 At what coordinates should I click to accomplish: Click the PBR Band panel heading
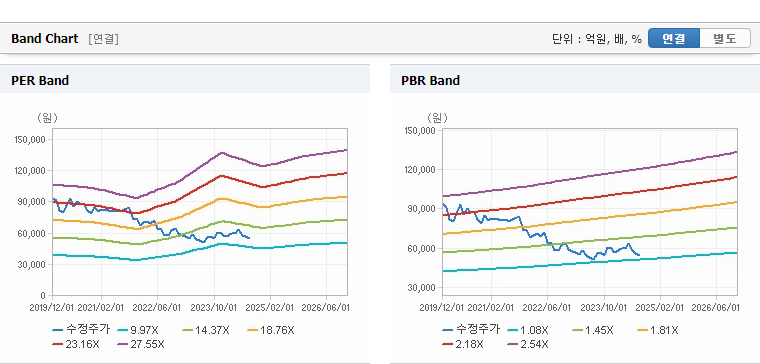click(x=430, y=80)
